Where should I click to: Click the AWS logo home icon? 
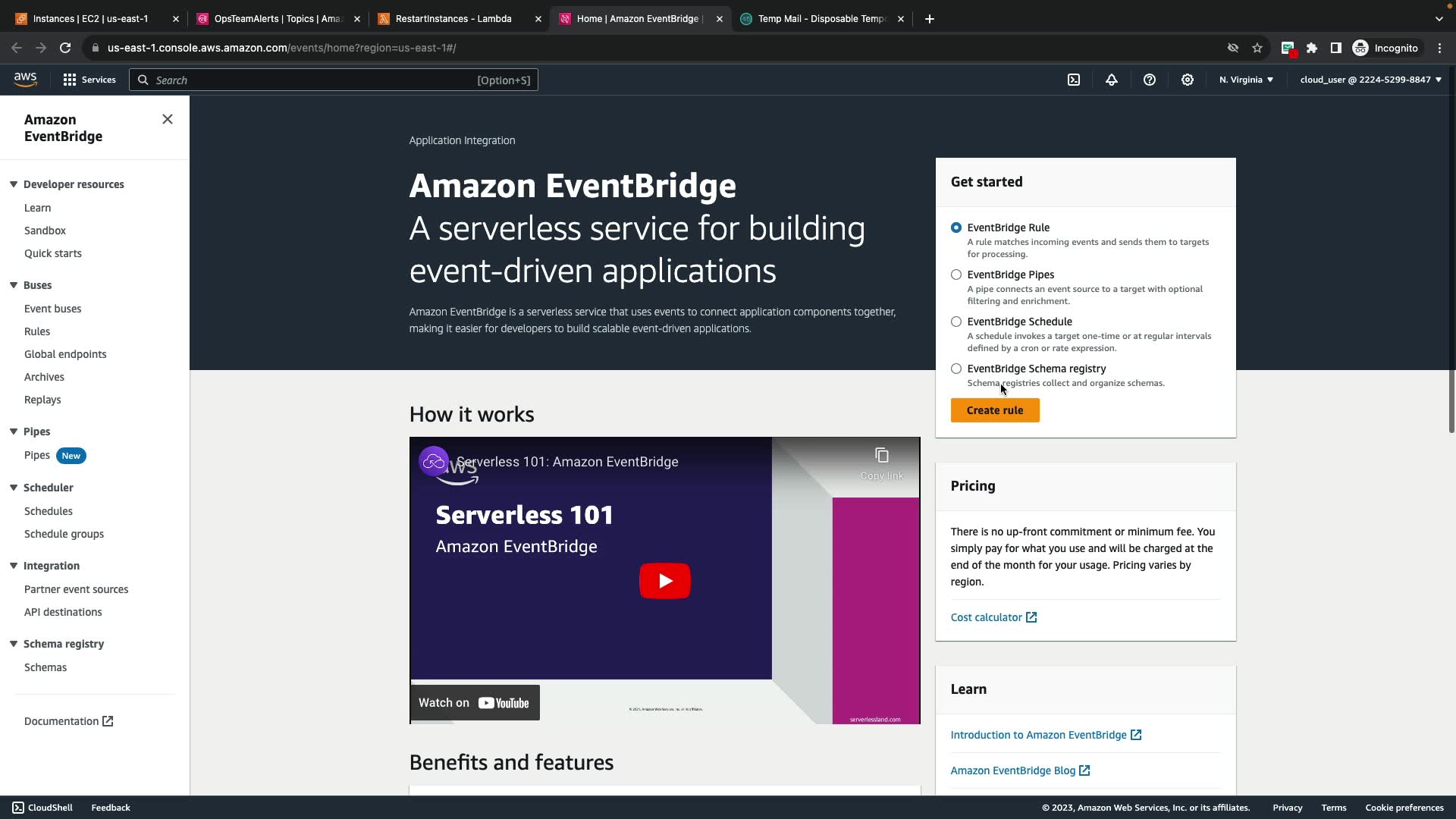pos(25,80)
